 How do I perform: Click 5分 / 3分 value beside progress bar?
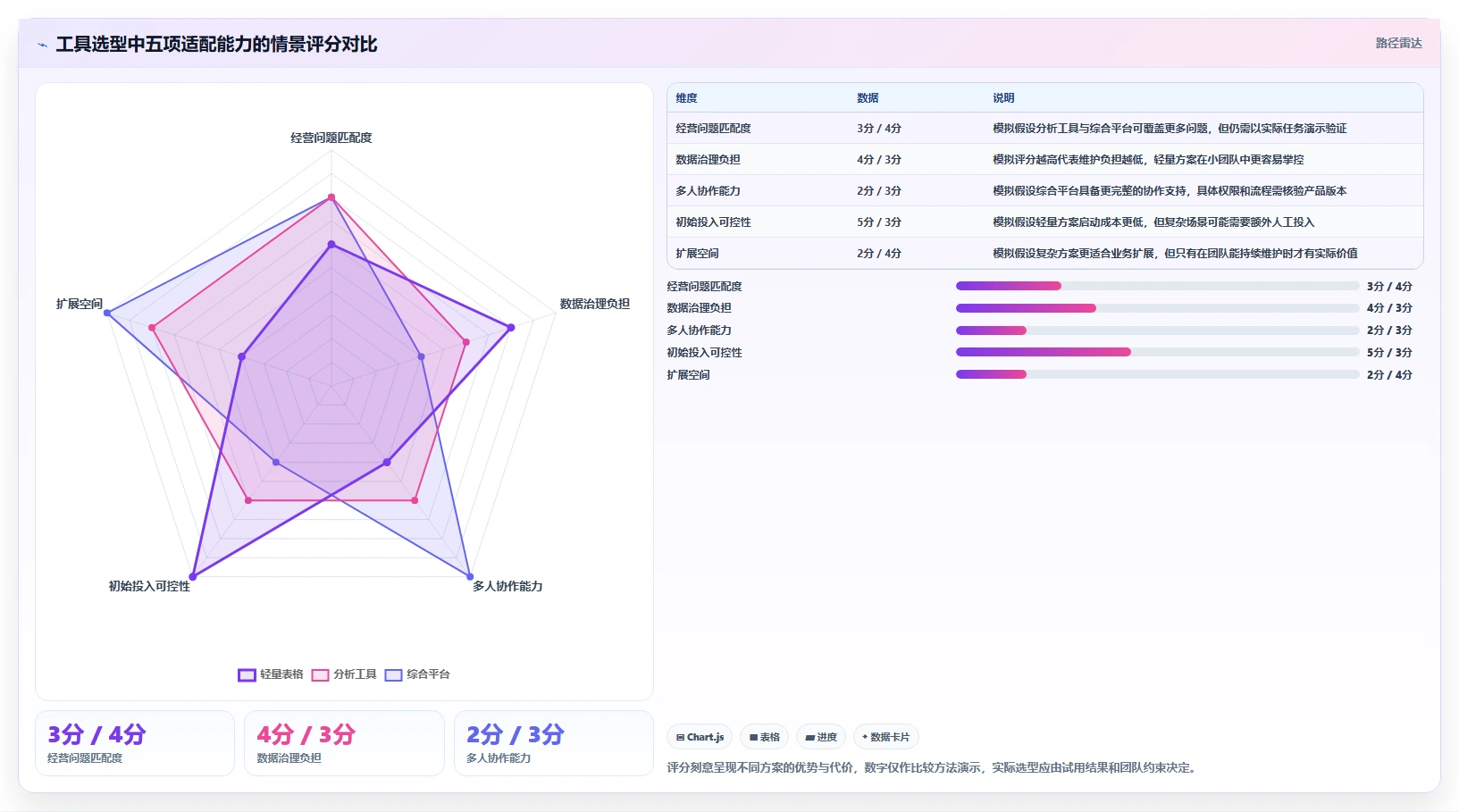coord(1389,353)
